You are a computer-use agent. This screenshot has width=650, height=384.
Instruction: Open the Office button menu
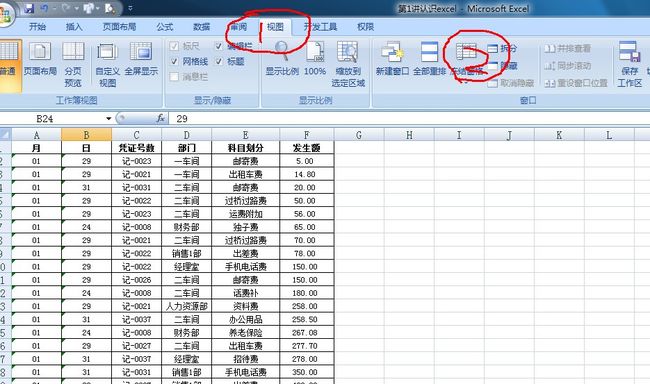coord(5,15)
